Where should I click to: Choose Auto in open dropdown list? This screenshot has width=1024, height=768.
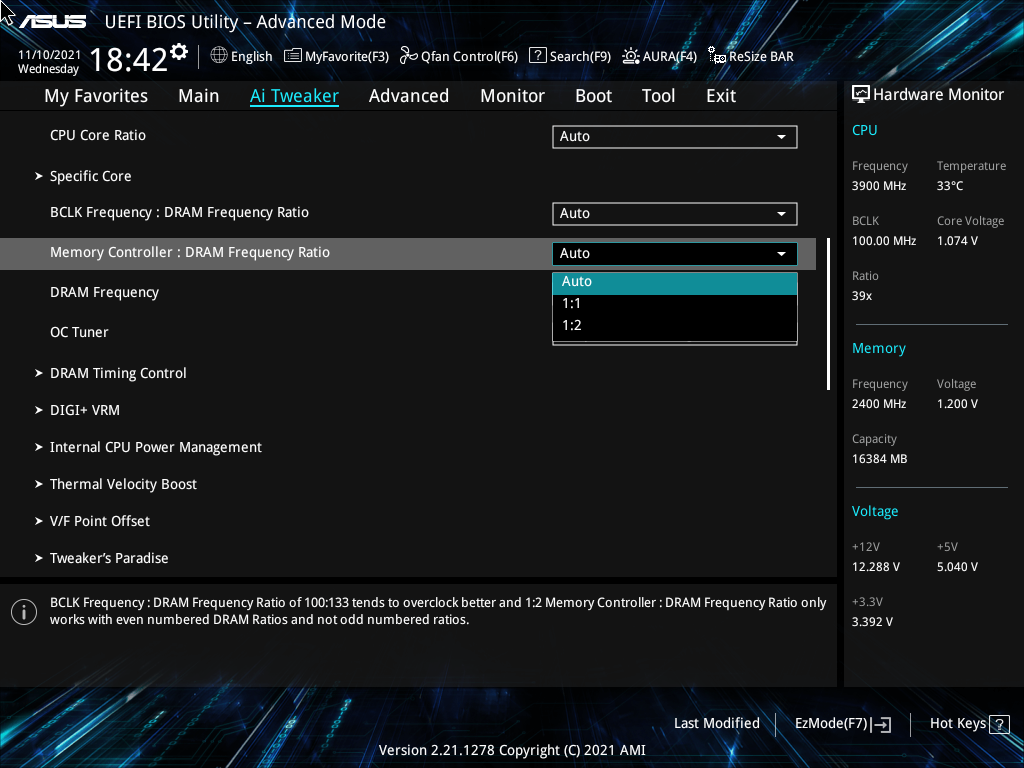[x=675, y=282]
